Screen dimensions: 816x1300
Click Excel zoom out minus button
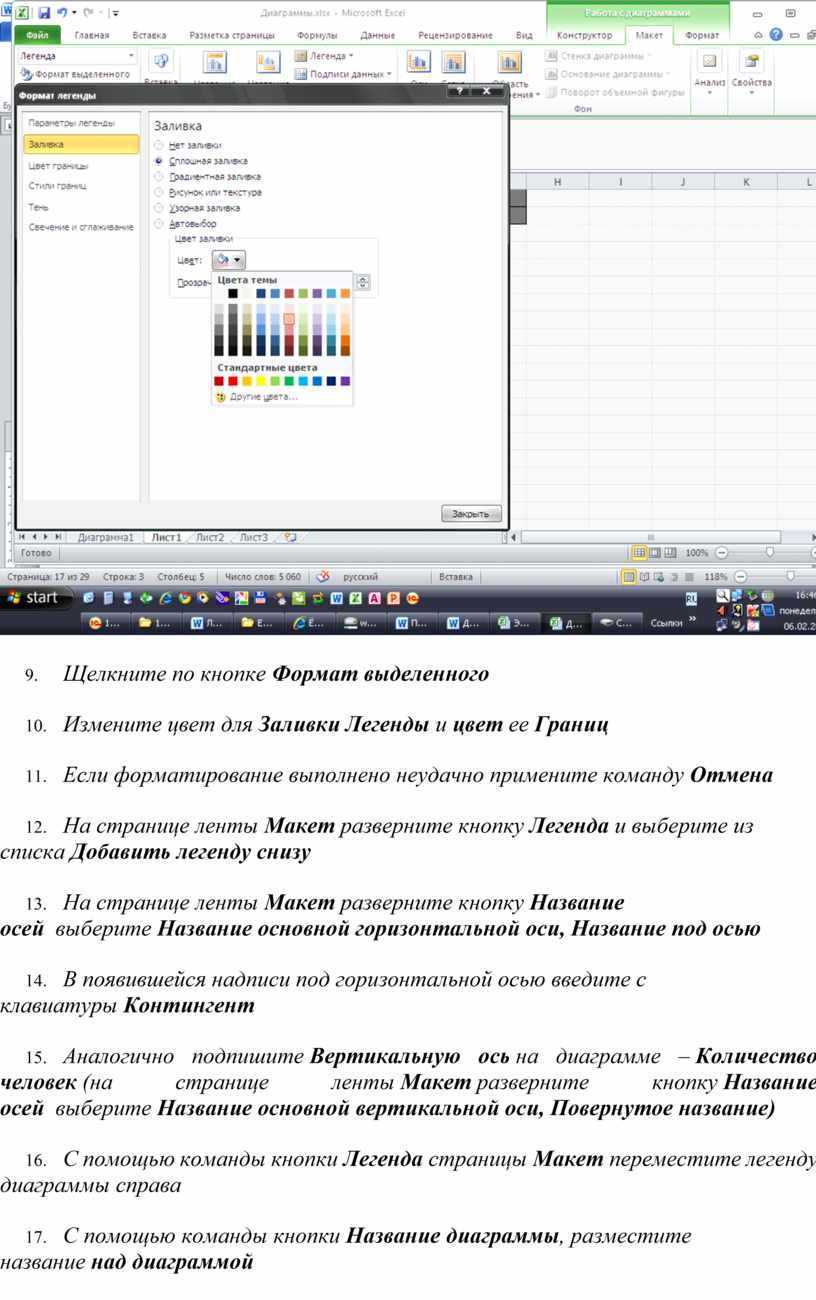722,553
